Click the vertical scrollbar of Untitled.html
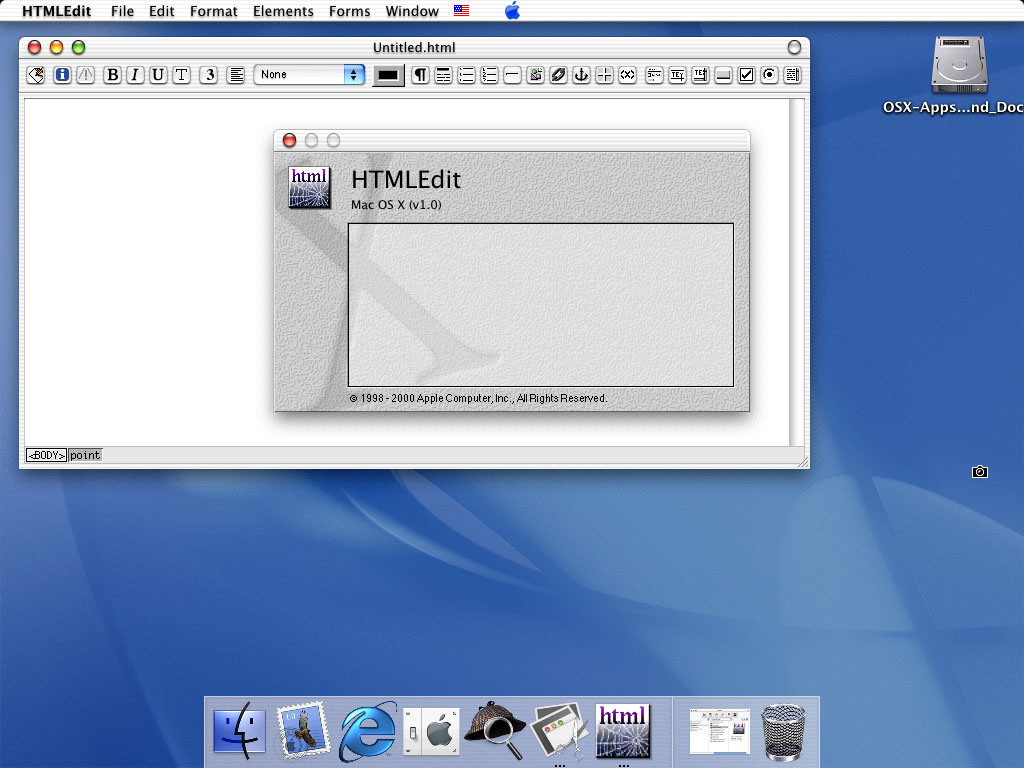This screenshot has height=768, width=1024. coord(797,272)
